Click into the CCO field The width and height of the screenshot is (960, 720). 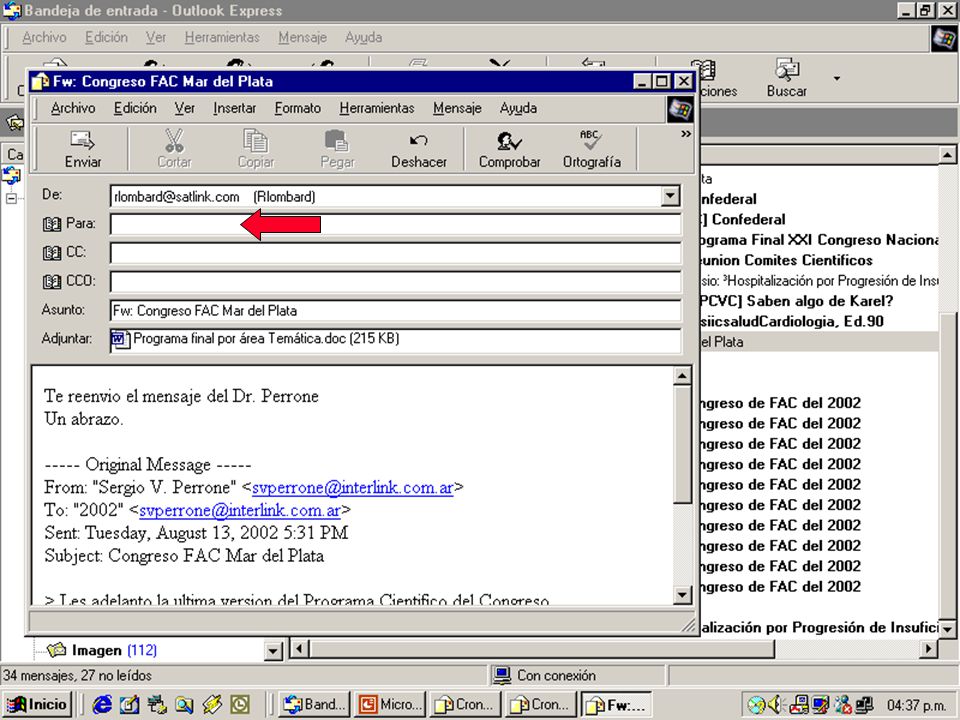(x=396, y=282)
